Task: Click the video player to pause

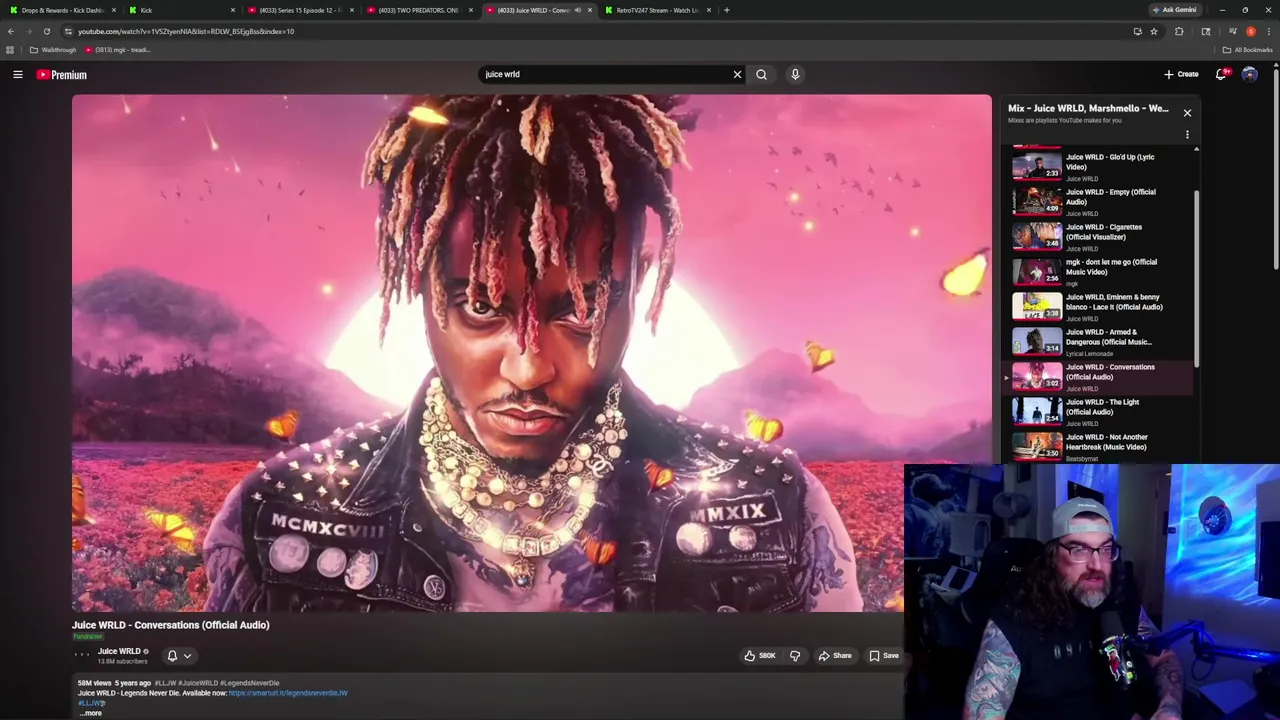Action: click(x=531, y=353)
